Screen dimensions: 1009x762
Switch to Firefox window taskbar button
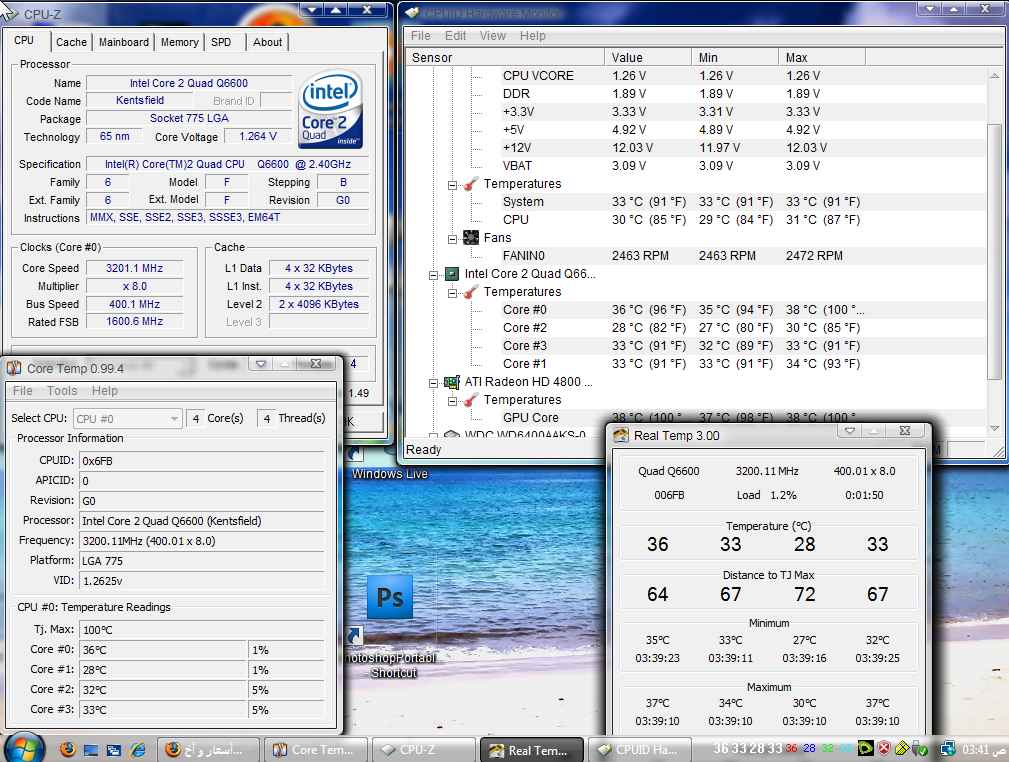207,750
